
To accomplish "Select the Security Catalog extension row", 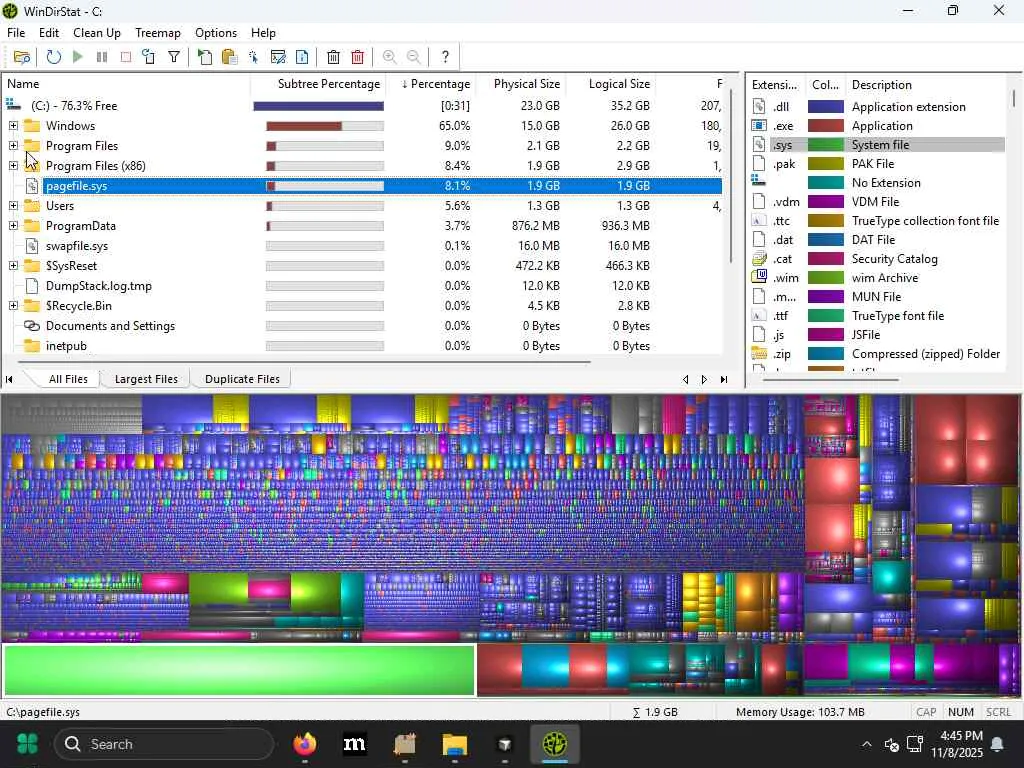I will pos(877,259).
